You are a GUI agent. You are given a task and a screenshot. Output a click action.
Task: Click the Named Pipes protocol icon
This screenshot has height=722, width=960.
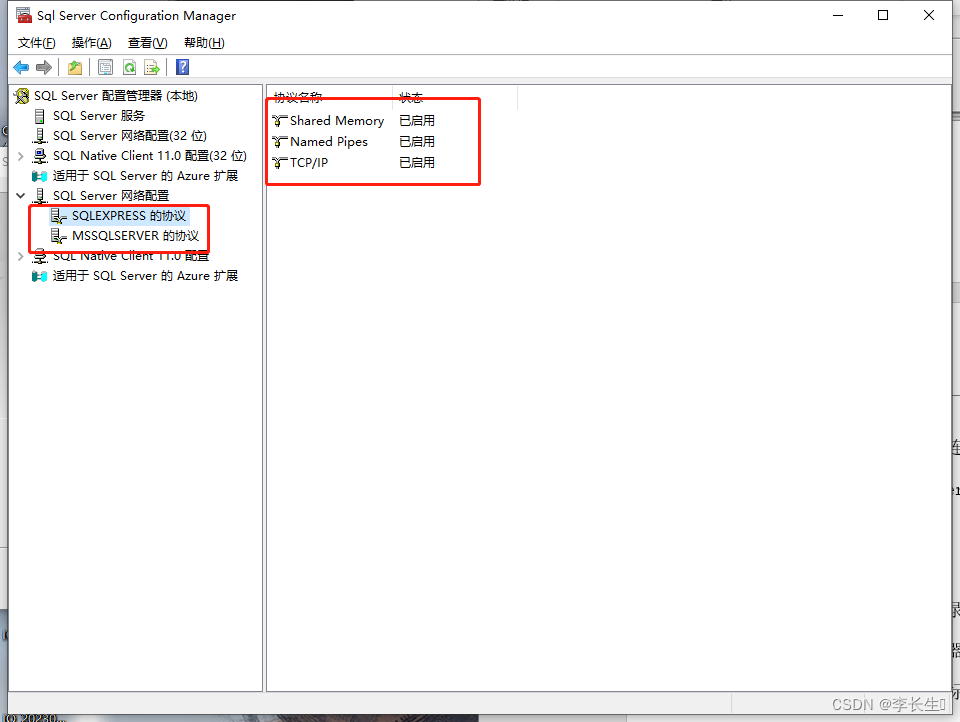click(280, 142)
